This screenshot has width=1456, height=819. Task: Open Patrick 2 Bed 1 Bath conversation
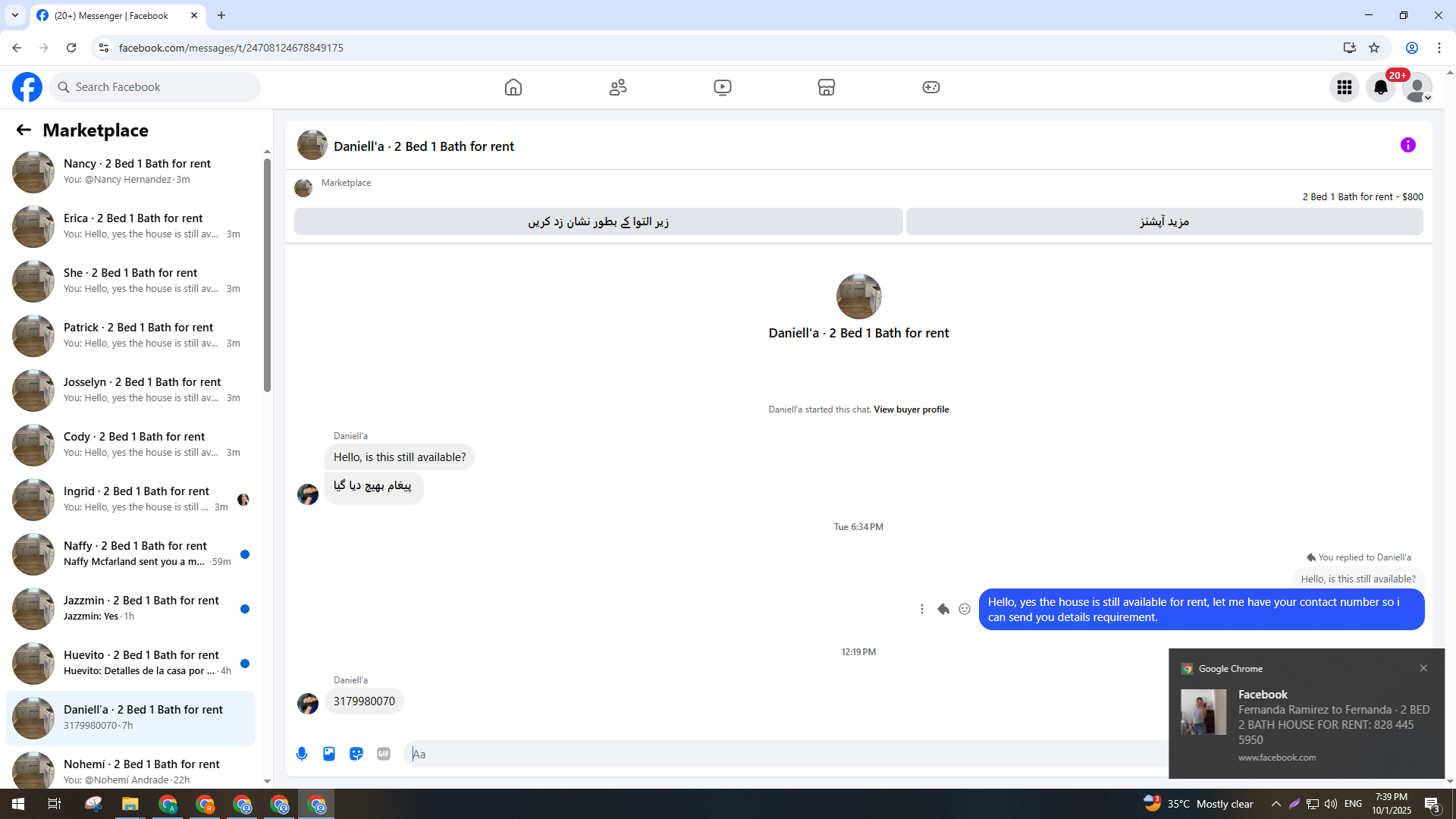tap(131, 335)
